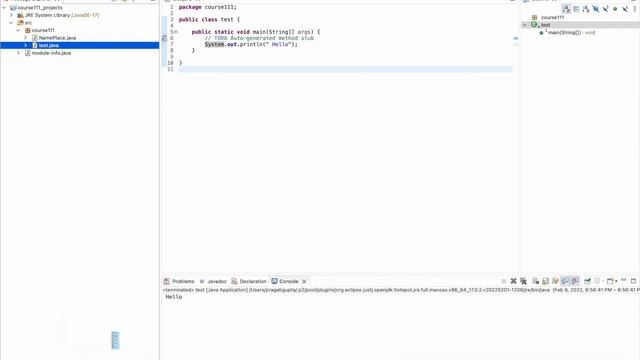Image resolution: width=640 pixels, height=360 pixels.
Task: Click the TODO comment on line 6
Action: [259, 38]
